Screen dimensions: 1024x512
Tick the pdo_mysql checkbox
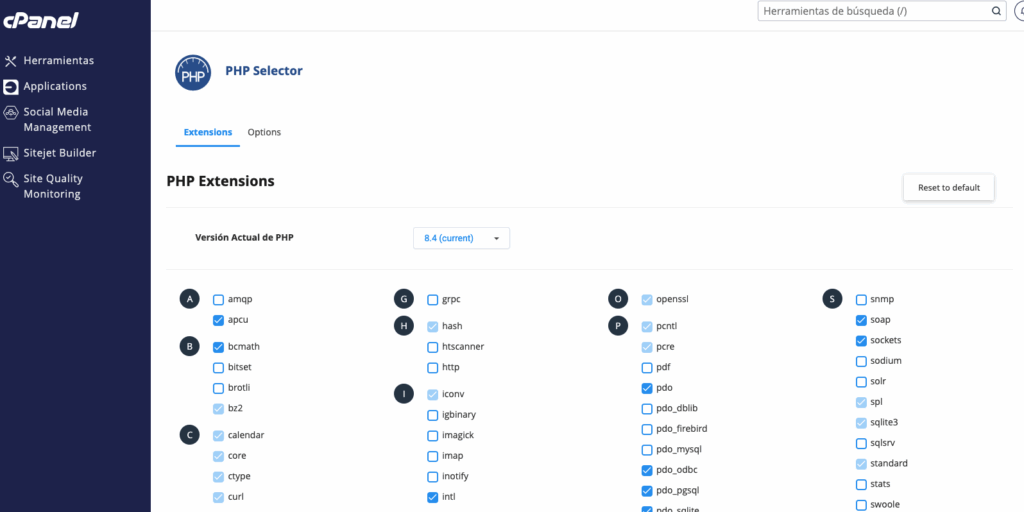point(647,450)
